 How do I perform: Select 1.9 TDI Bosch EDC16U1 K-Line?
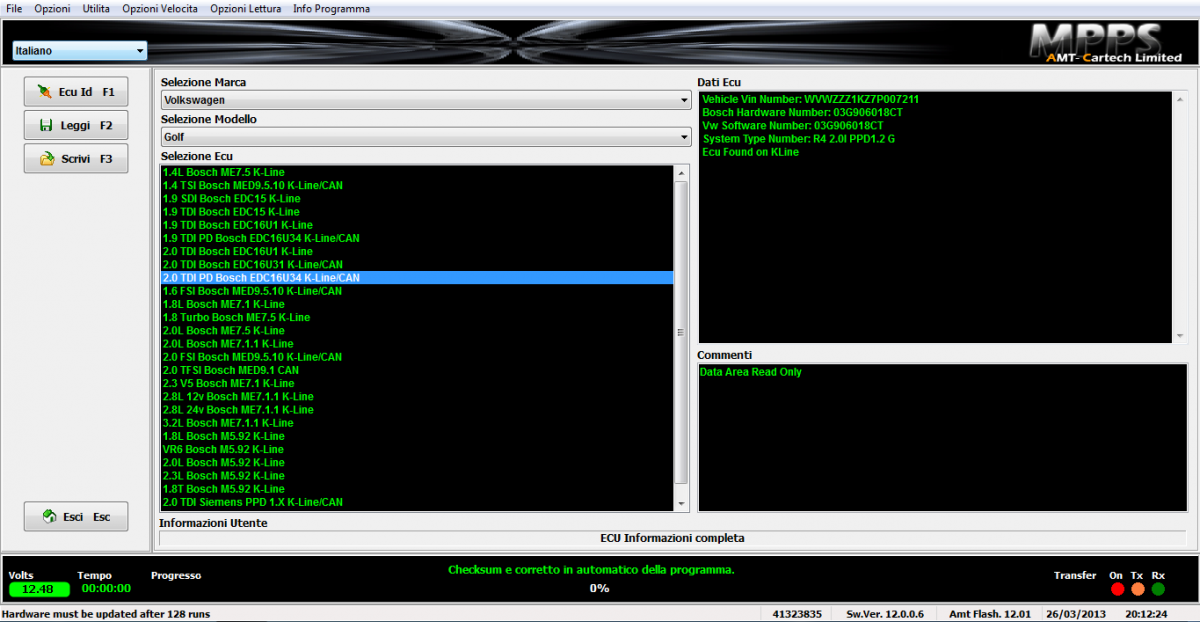[x=418, y=225]
